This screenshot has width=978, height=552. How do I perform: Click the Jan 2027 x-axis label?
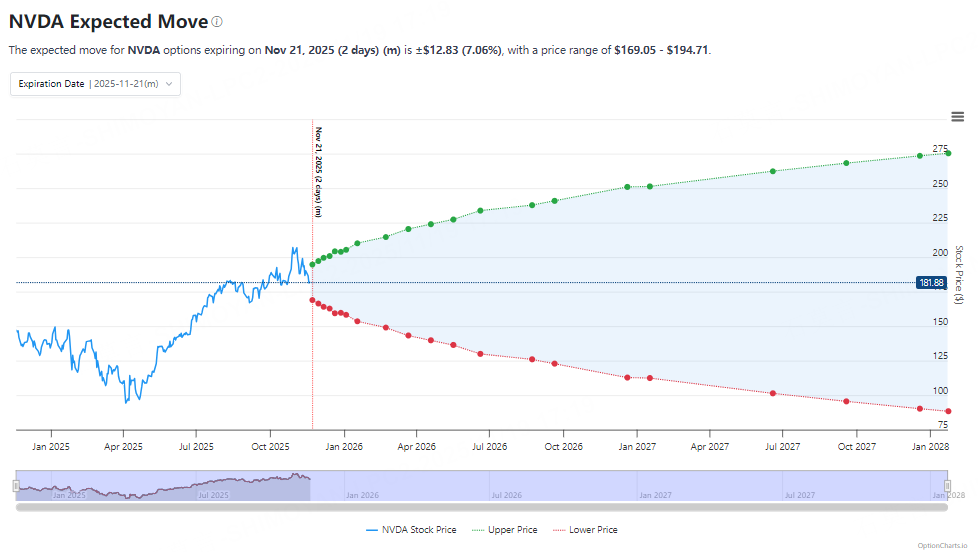(x=637, y=447)
